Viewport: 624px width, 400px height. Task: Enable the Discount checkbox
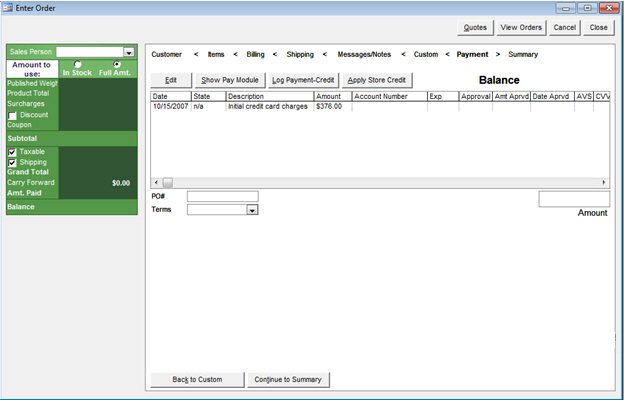coord(12,115)
